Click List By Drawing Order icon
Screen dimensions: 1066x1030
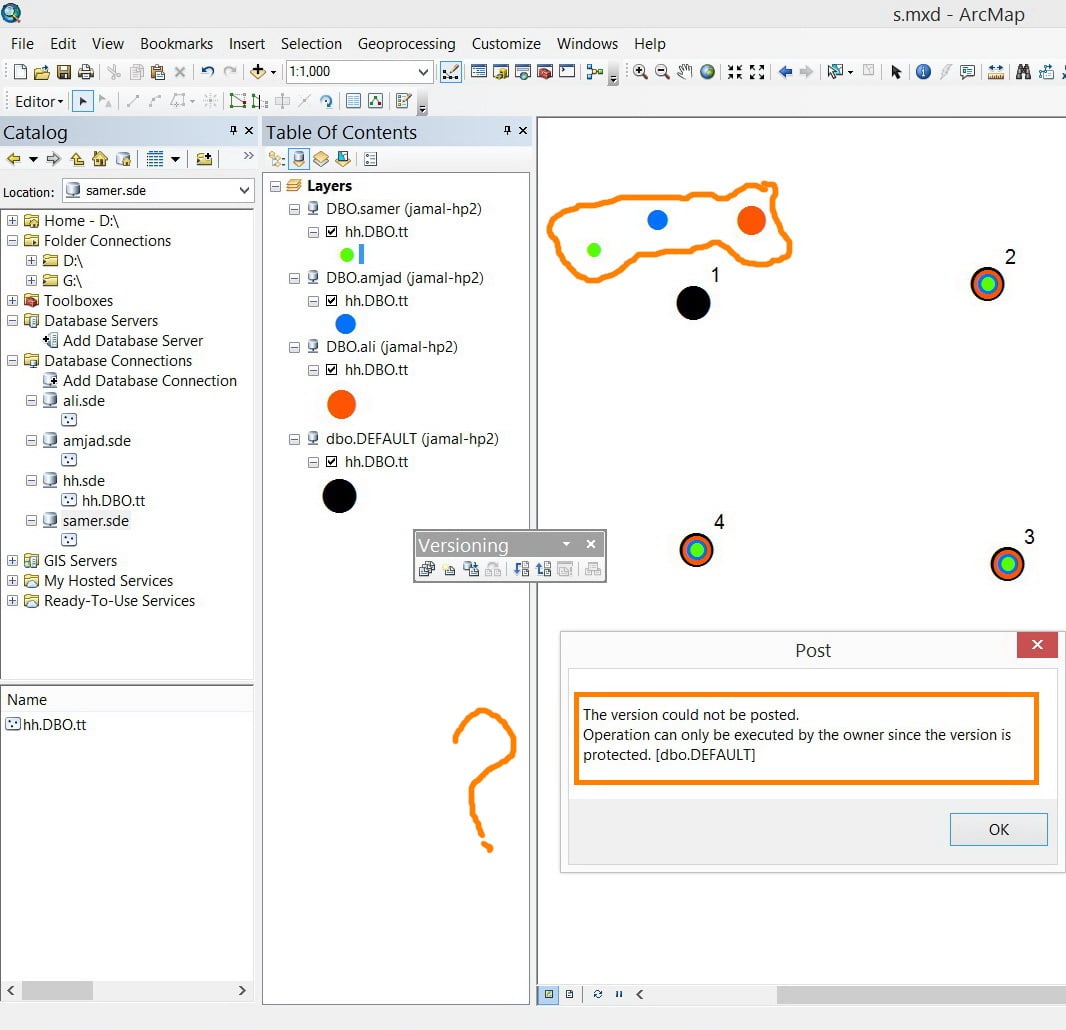click(x=277, y=159)
